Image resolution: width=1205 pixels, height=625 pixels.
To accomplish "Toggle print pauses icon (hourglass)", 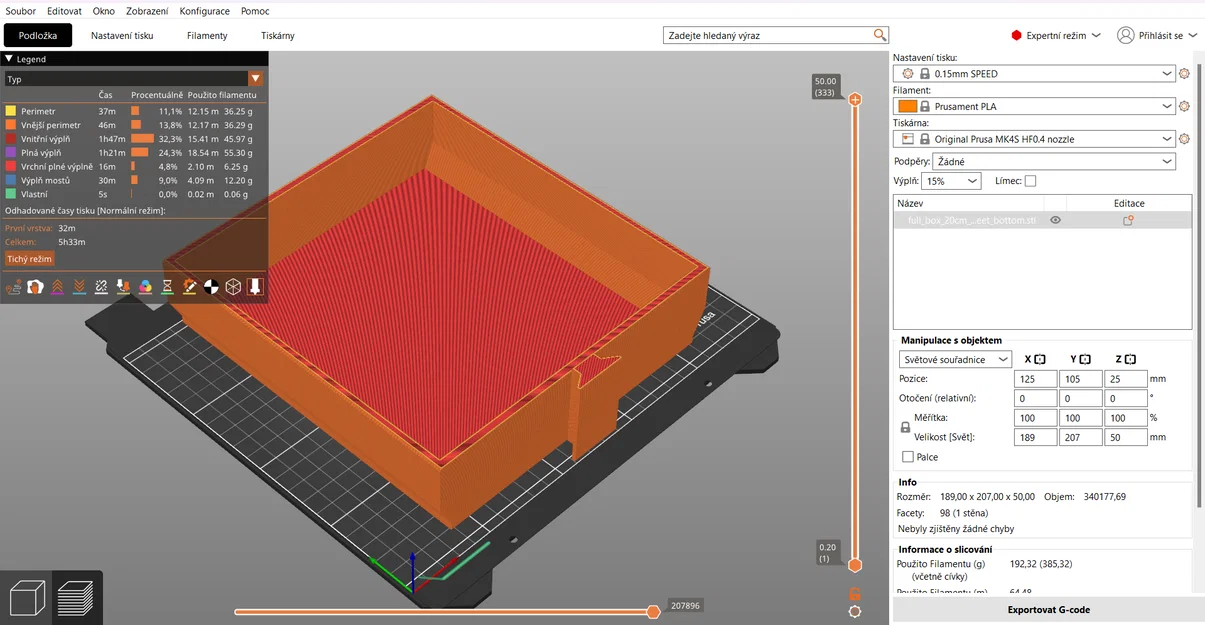I will (x=167, y=287).
